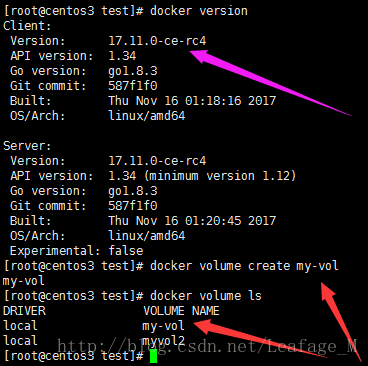The width and height of the screenshot is (368, 366).
Task: Click the blog.csdn.net watermark link
Action: tap(207, 346)
